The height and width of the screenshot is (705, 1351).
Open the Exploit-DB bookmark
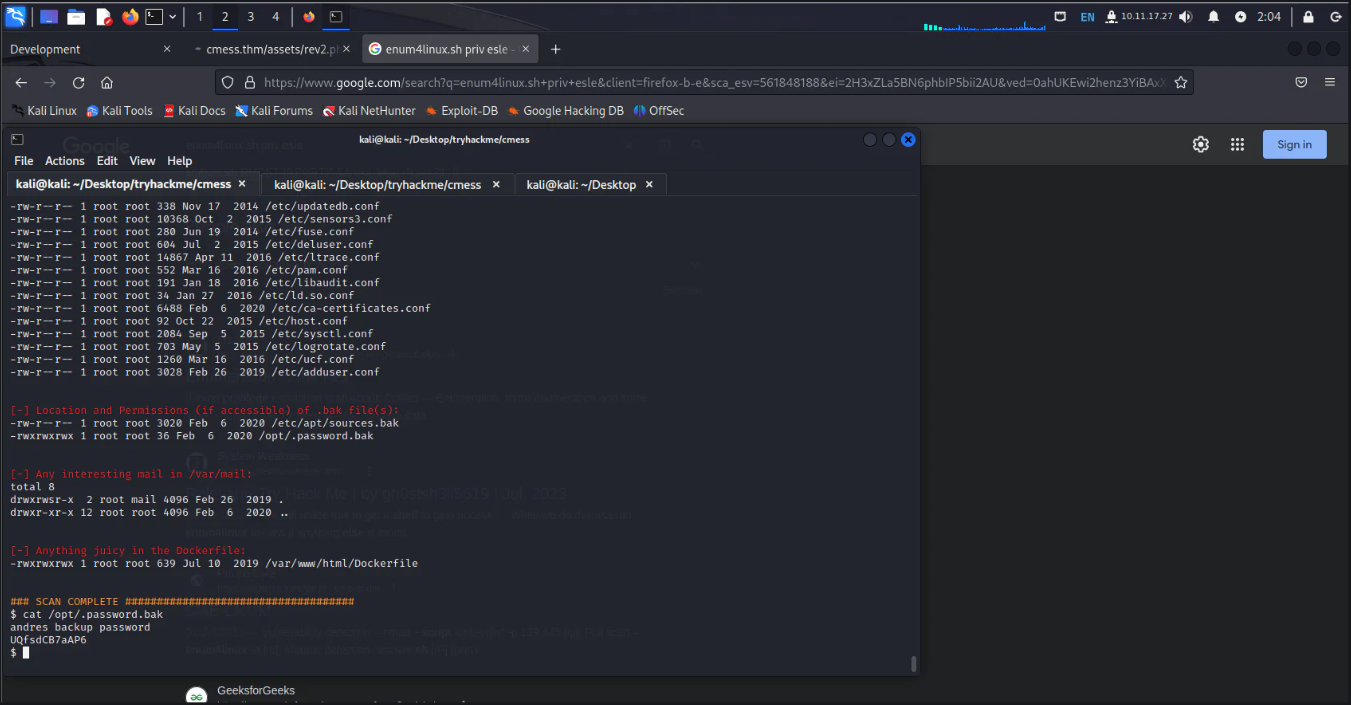coord(468,111)
